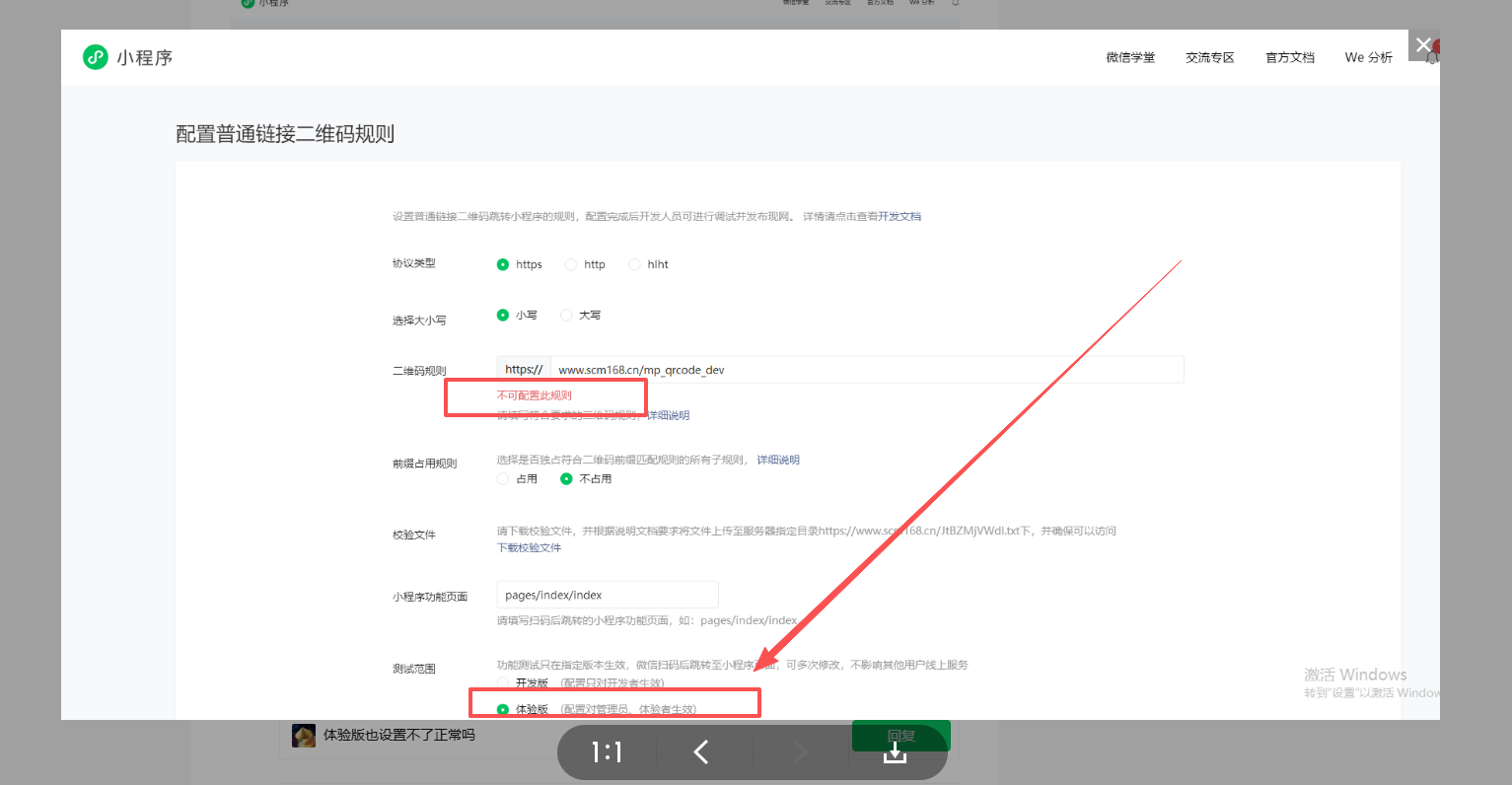Click the 小程序功能页面 field label
The image size is (1512, 785).
(430, 597)
